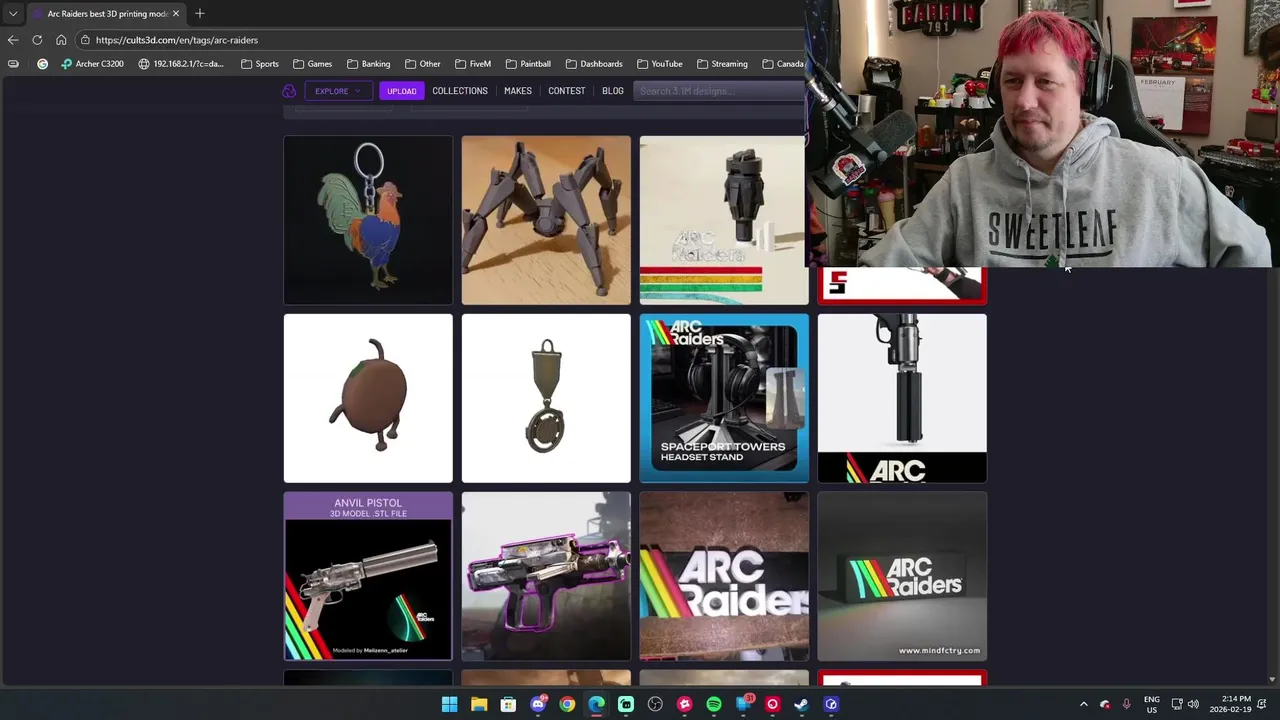Focus the Search 3.1M designs field
This screenshot has height=720, width=1280.
[x=719, y=91]
